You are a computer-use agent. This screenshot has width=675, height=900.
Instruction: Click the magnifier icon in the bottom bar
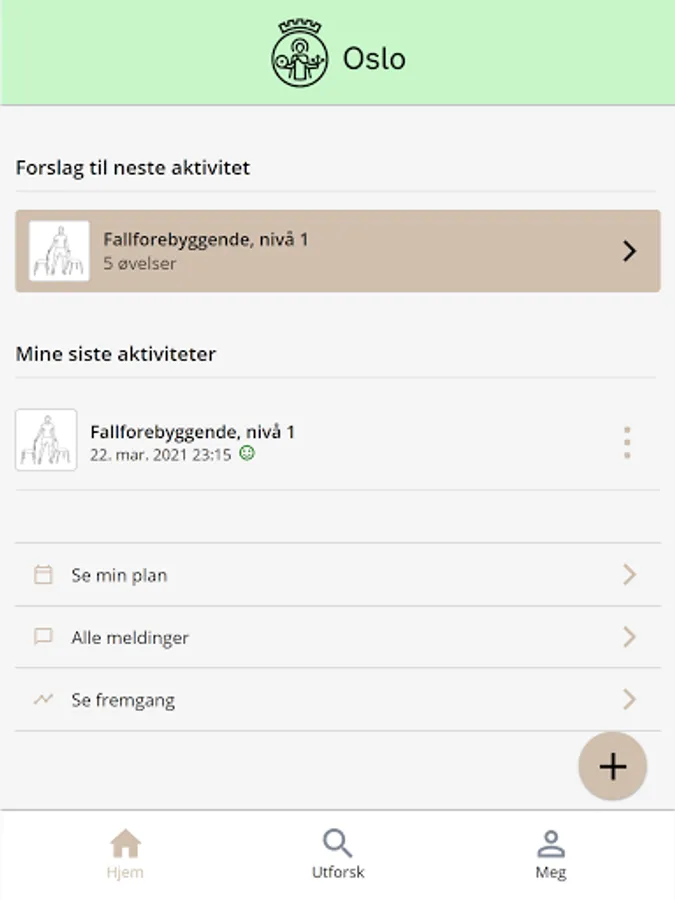tap(337, 843)
